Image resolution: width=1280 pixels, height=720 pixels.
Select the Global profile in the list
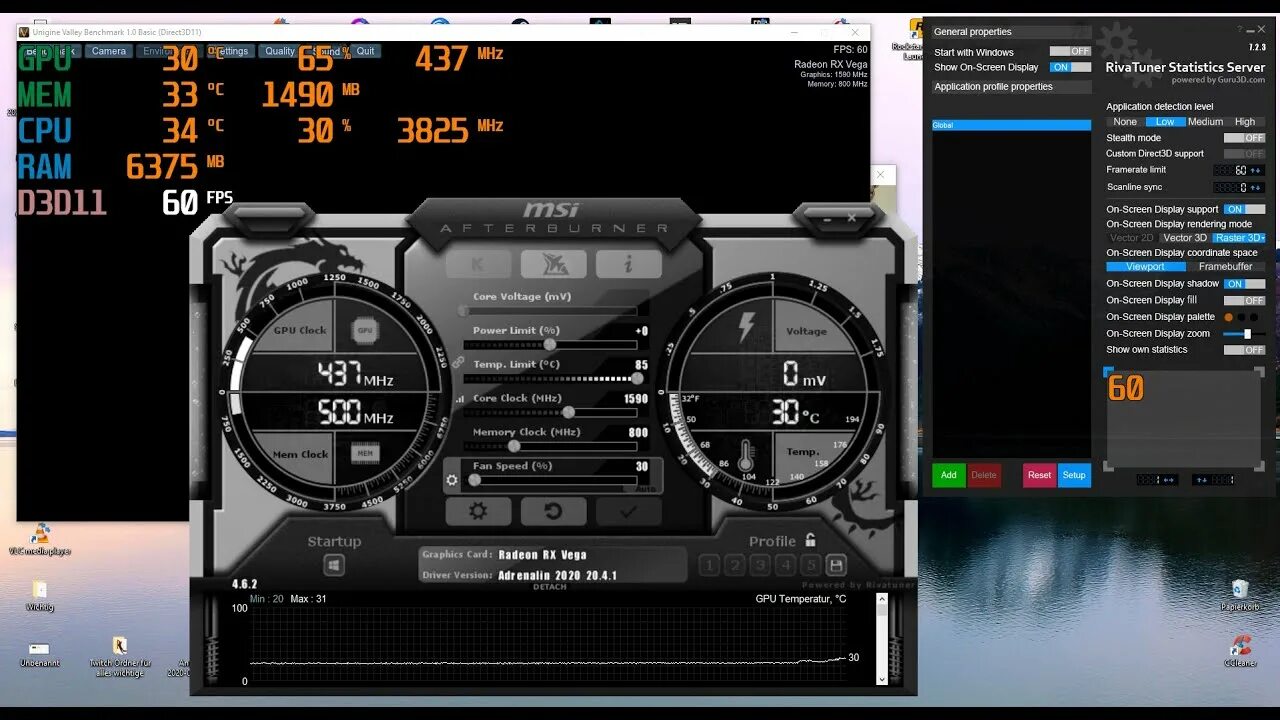click(1011, 125)
